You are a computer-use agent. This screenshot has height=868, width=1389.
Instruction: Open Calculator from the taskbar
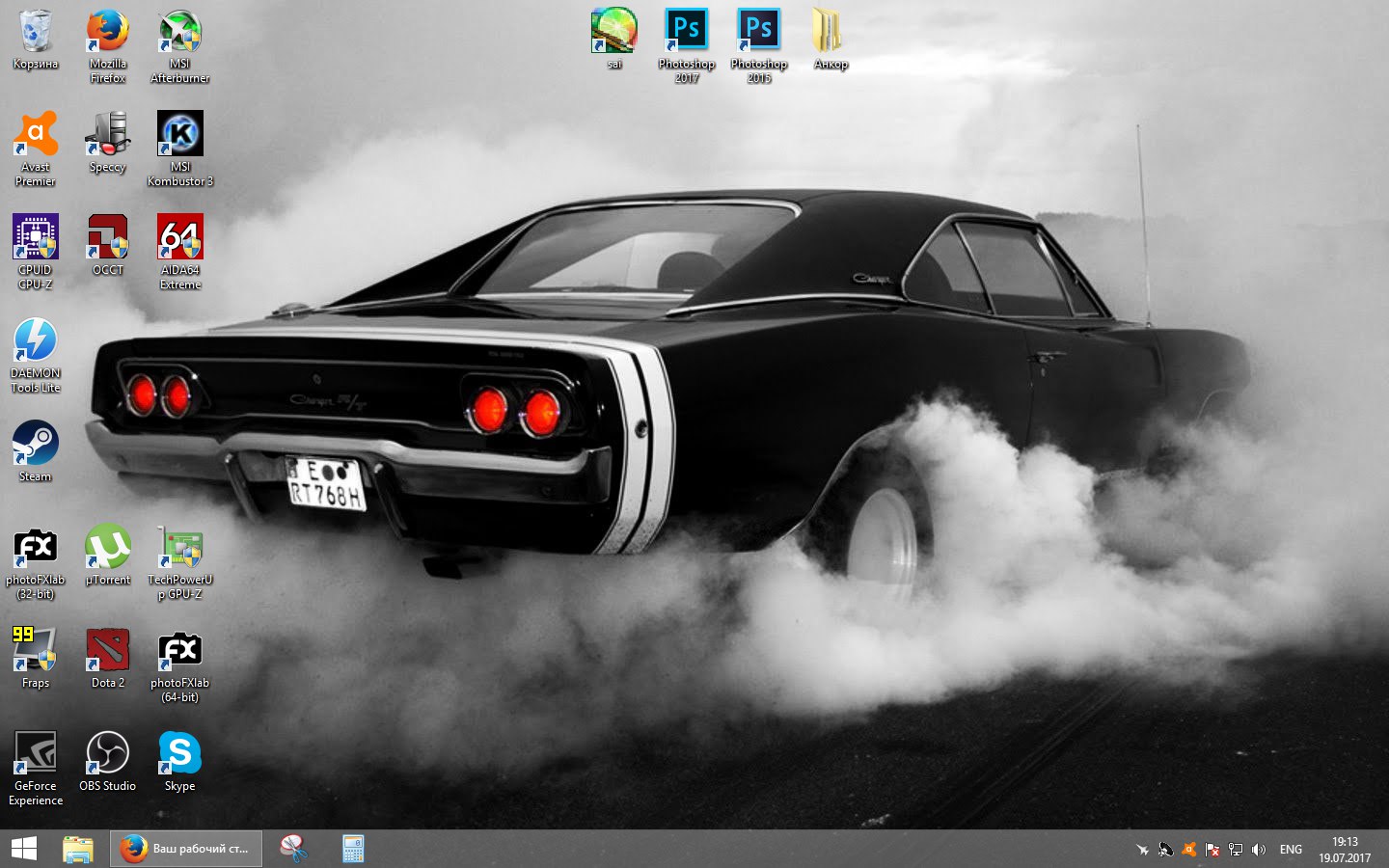click(x=353, y=849)
